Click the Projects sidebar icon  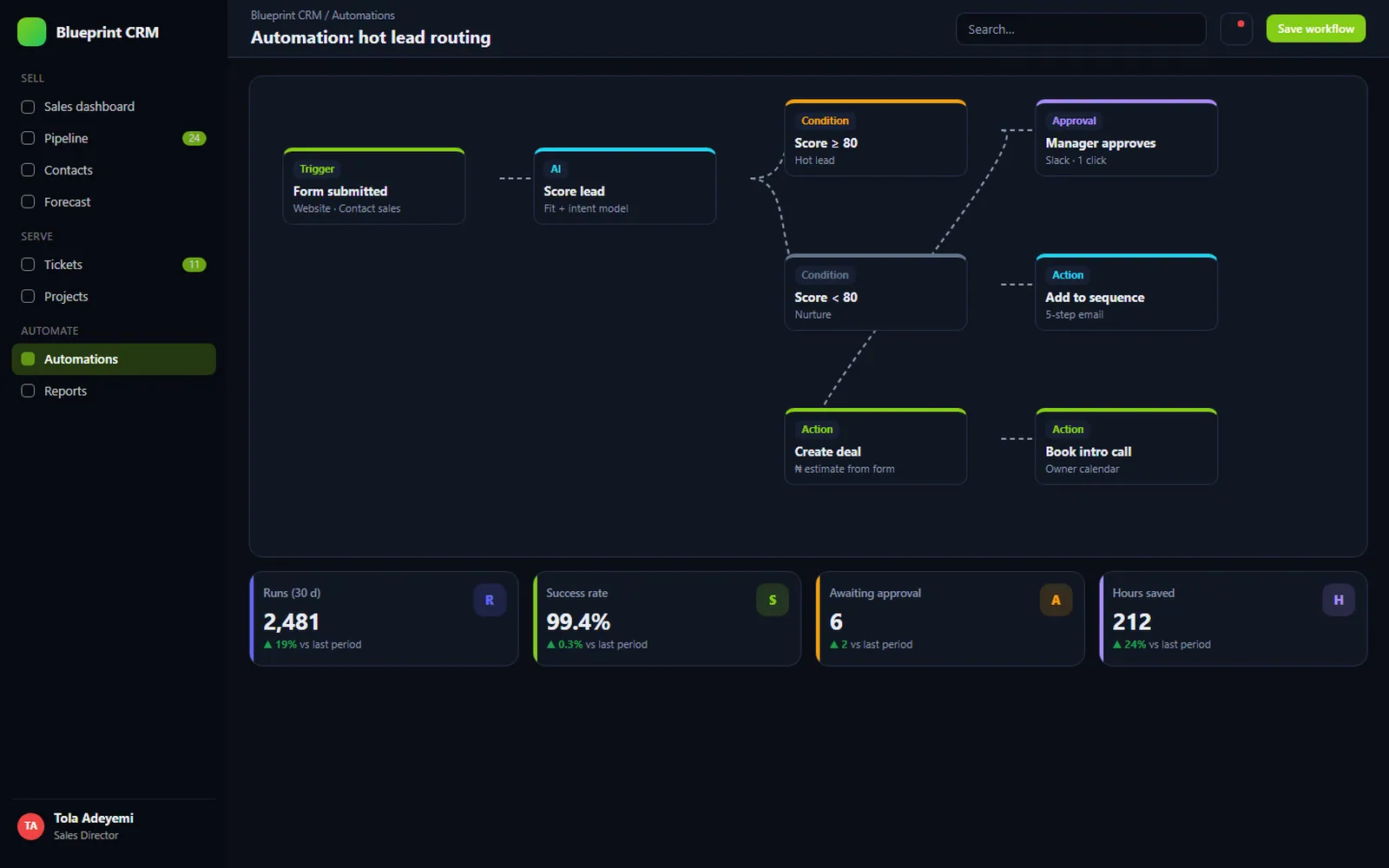28,296
